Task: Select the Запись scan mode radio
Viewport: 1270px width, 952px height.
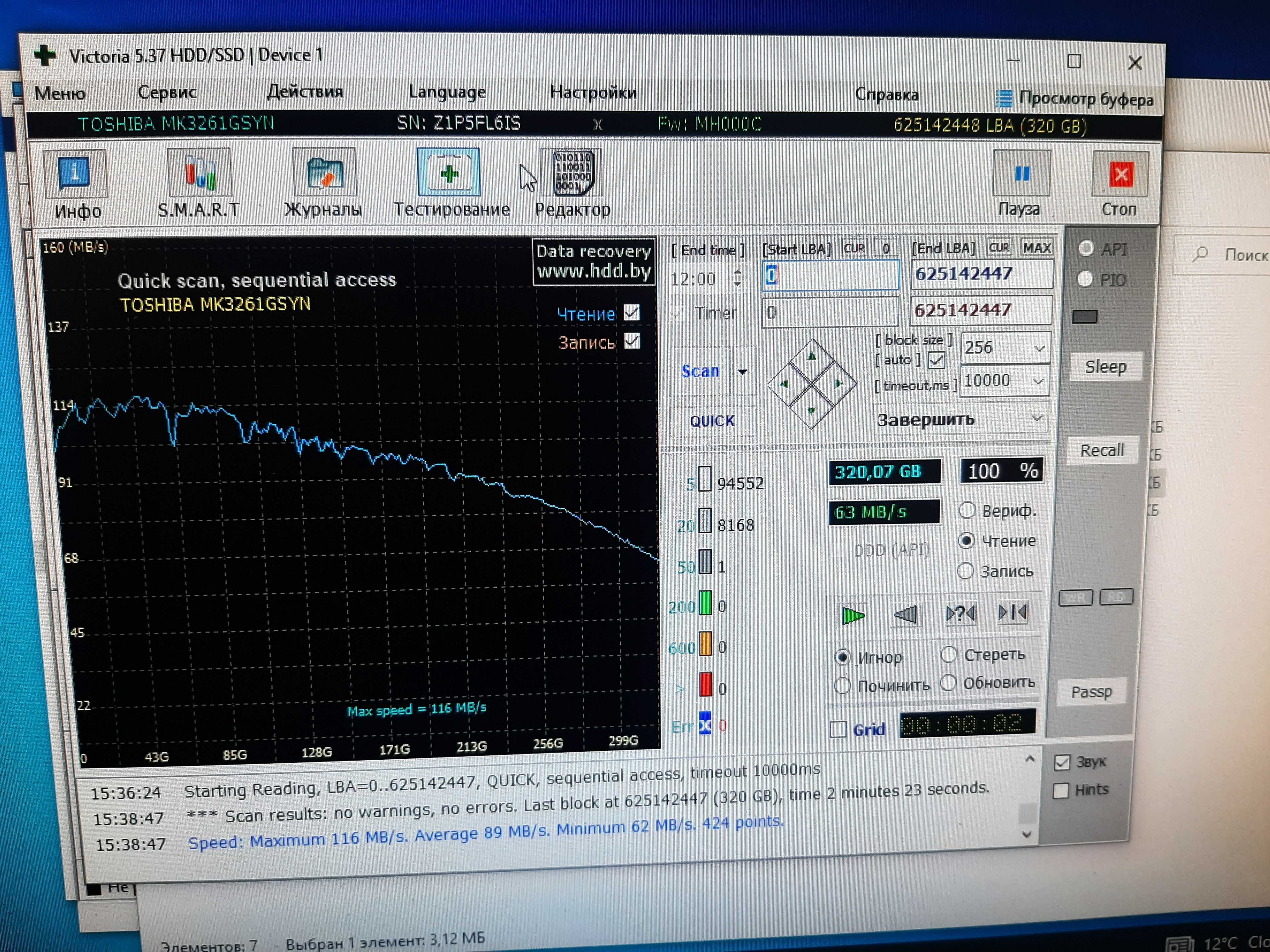Action: pyautogui.click(x=965, y=571)
